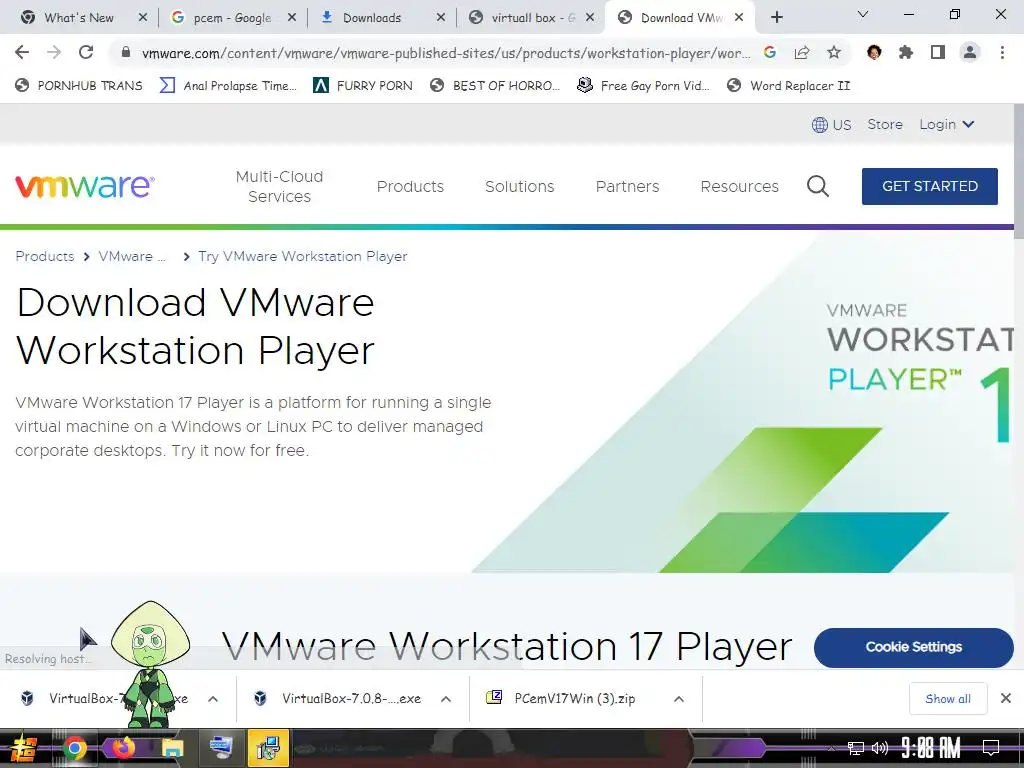Toggle the browser side panel icon
Image resolution: width=1024 pixels, height=768 pixels.
pos(938,52)
